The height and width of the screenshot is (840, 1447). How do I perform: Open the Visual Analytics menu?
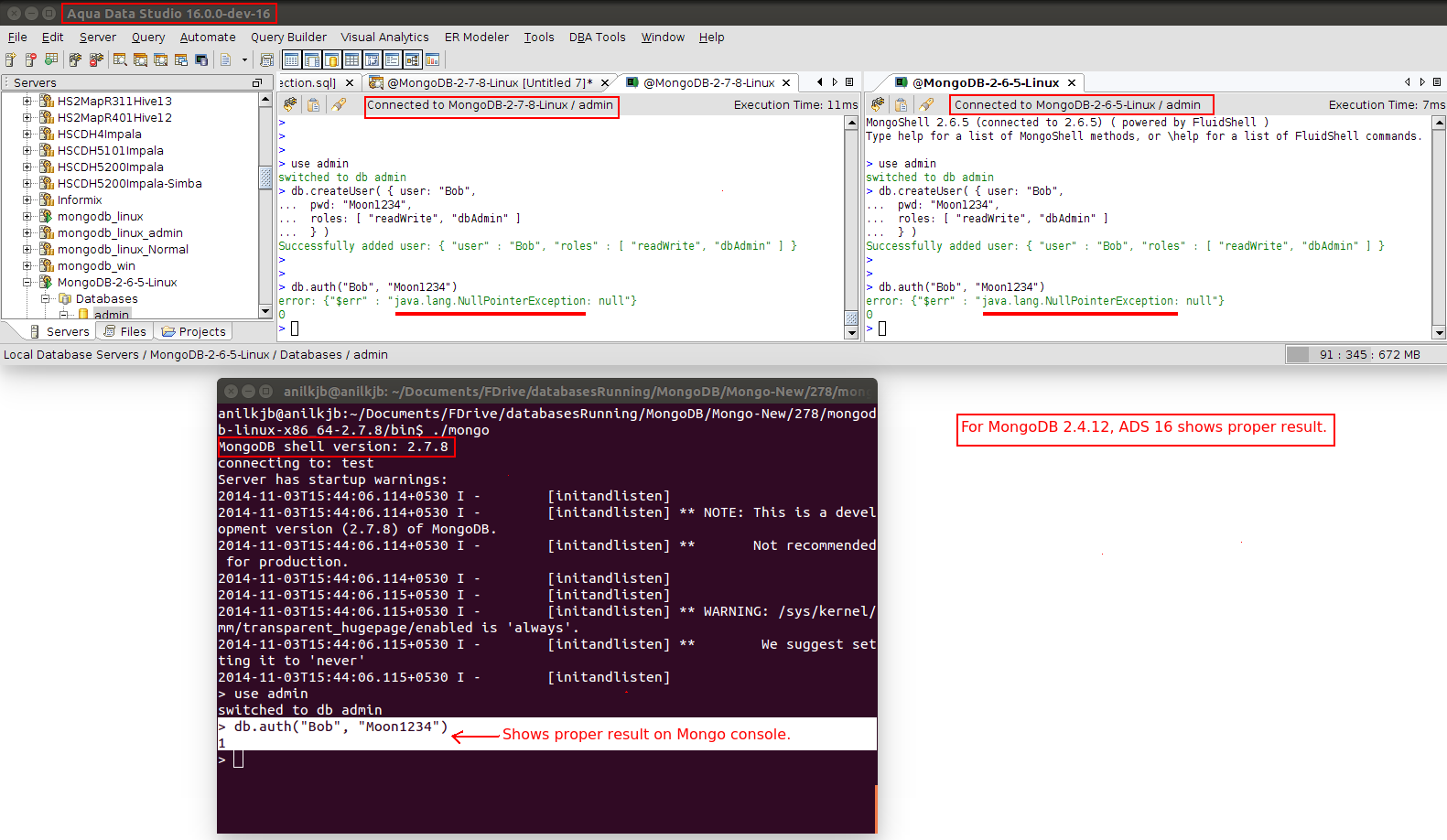point(384,38)
